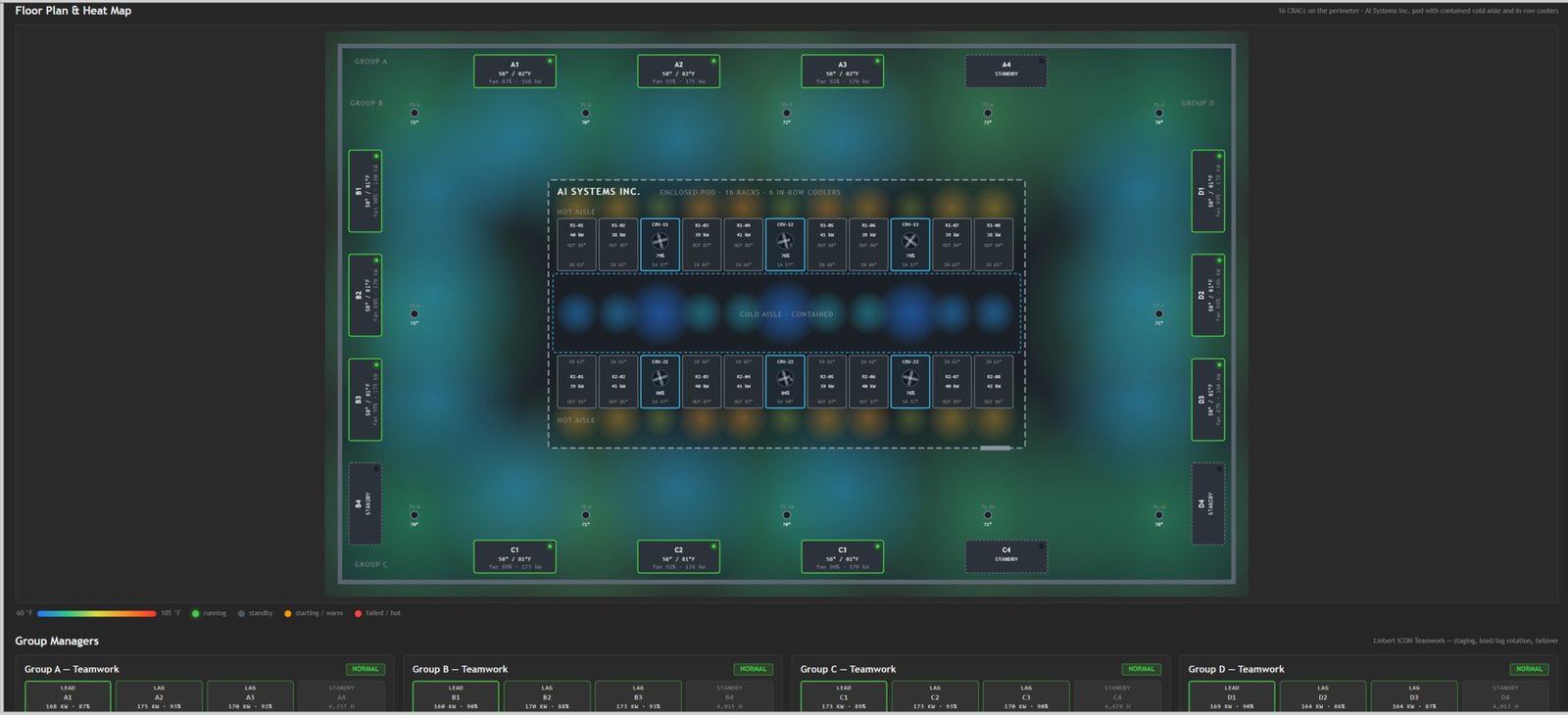The width and height of the screenshot is (1568, 715).
Task: Open CRAC unit D2 on the right wall
Action: pyautogui.click(x=1208, y=295)
